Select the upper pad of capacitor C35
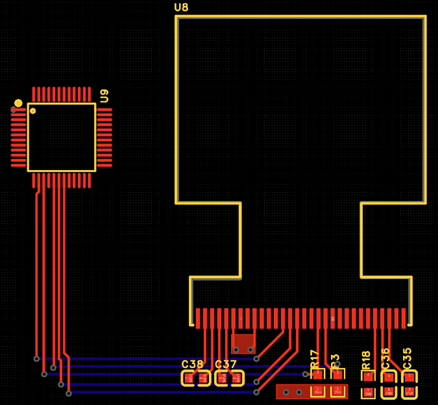 coord(409,377)
